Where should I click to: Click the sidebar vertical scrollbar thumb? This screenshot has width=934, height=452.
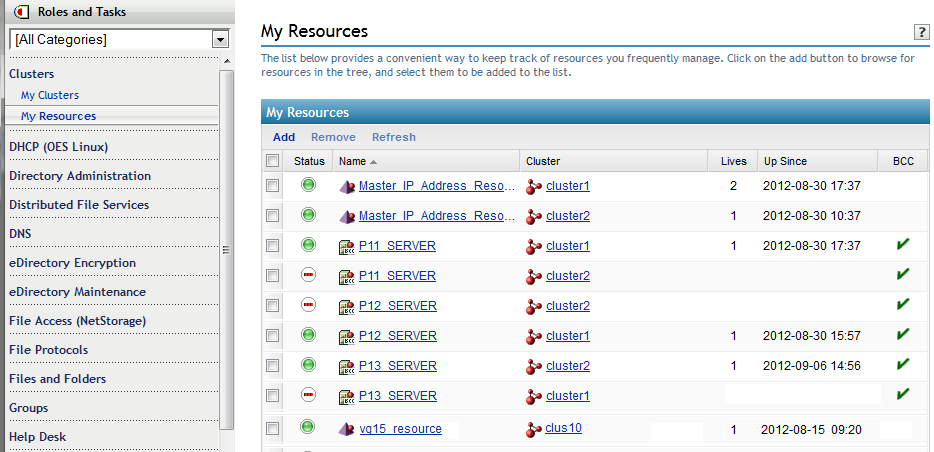pos(226,250)
